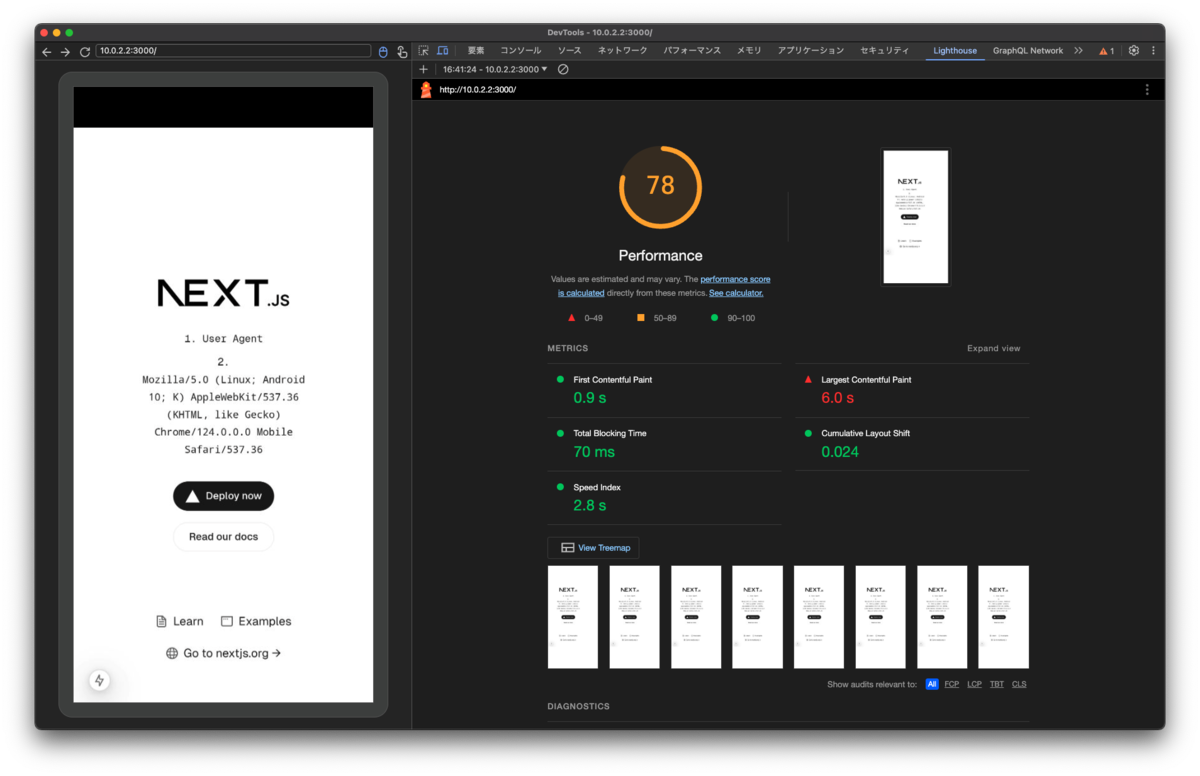Click the NEXT.JS logo in preview
Image resolution: width=1200 pixels, height=776 pixels.
point(223,293)
